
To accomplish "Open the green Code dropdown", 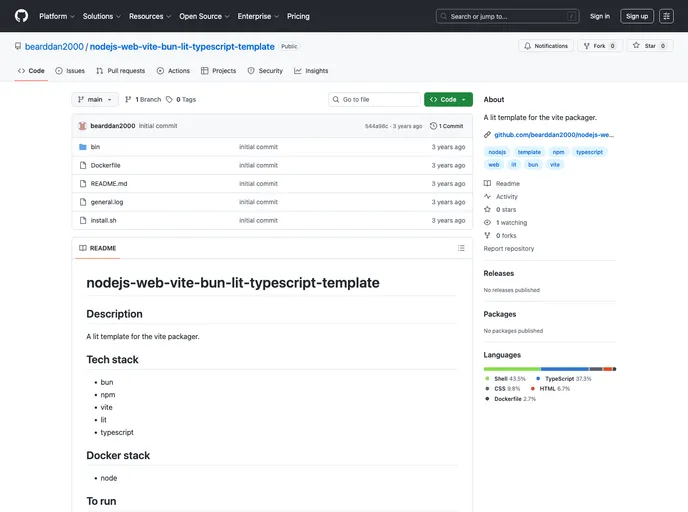I will click(448, 100).
